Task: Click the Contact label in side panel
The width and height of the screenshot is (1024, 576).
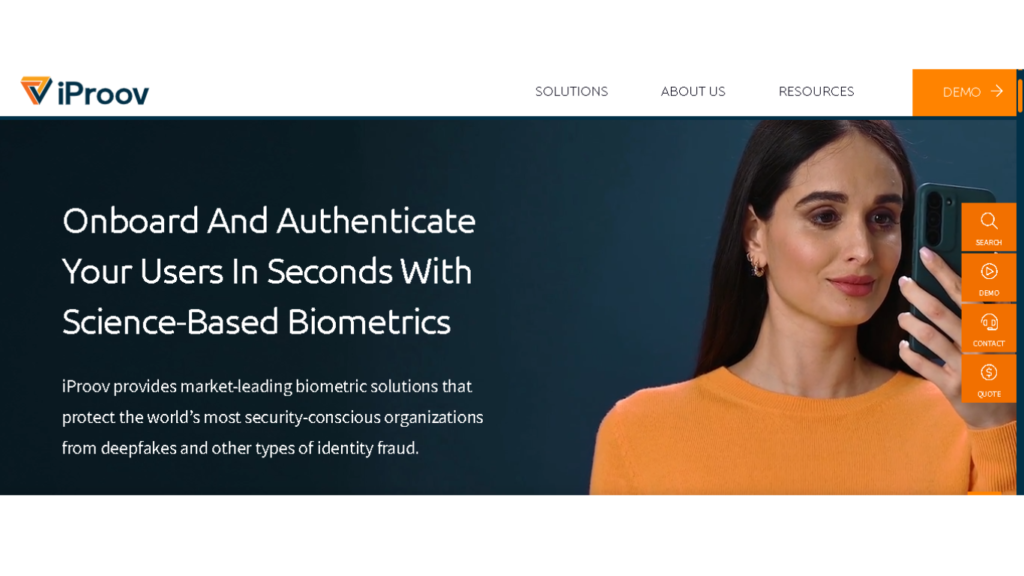Action: [x=989, y=344]
